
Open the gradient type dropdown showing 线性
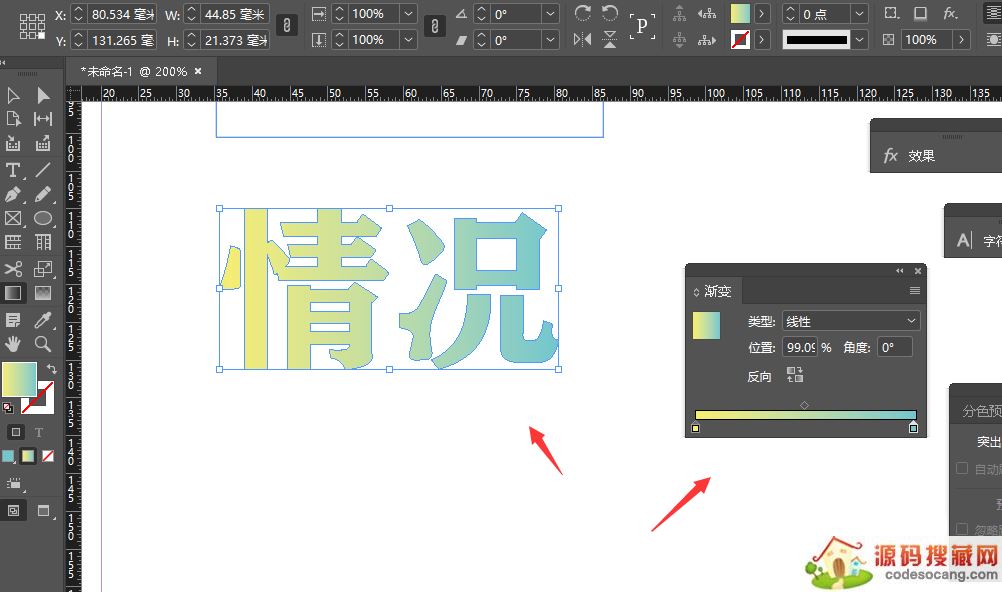851,321
